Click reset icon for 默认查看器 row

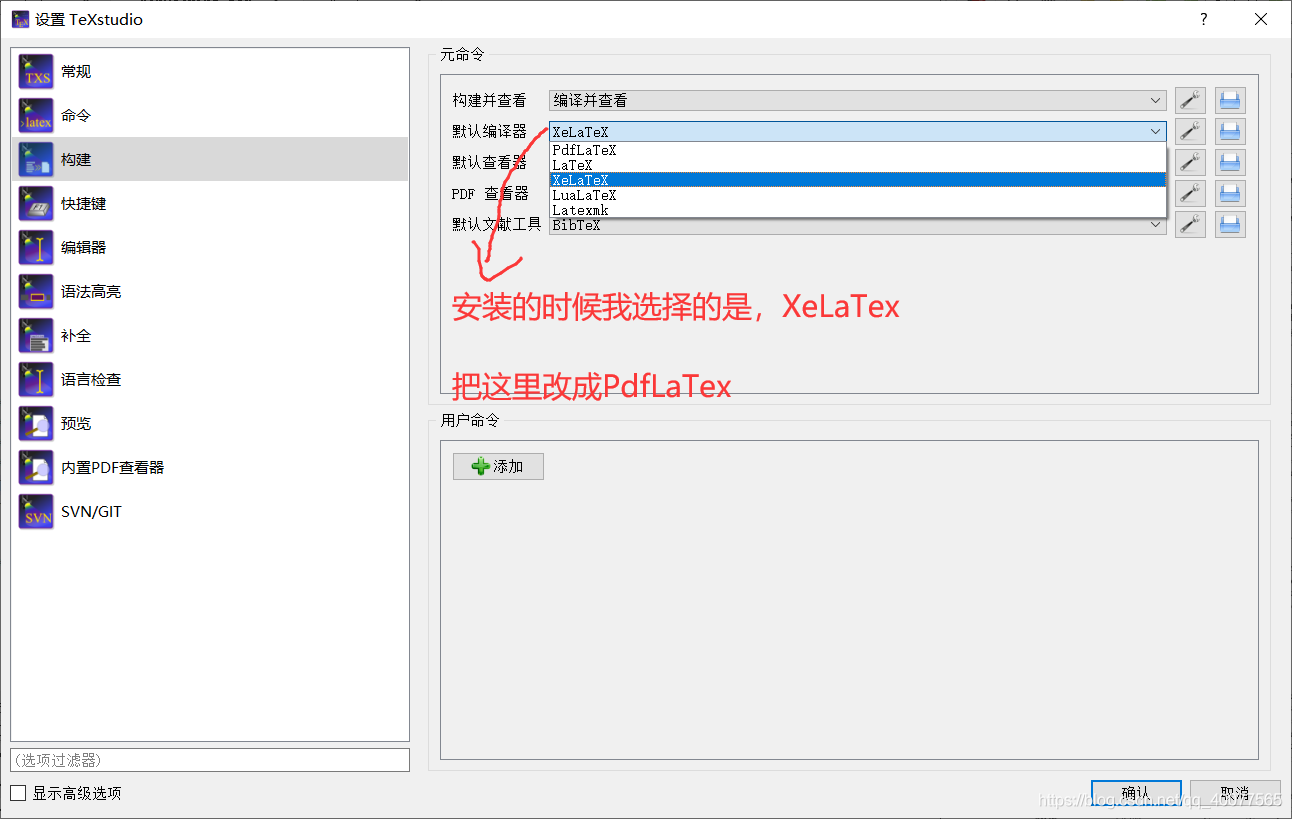(1230, 162)
